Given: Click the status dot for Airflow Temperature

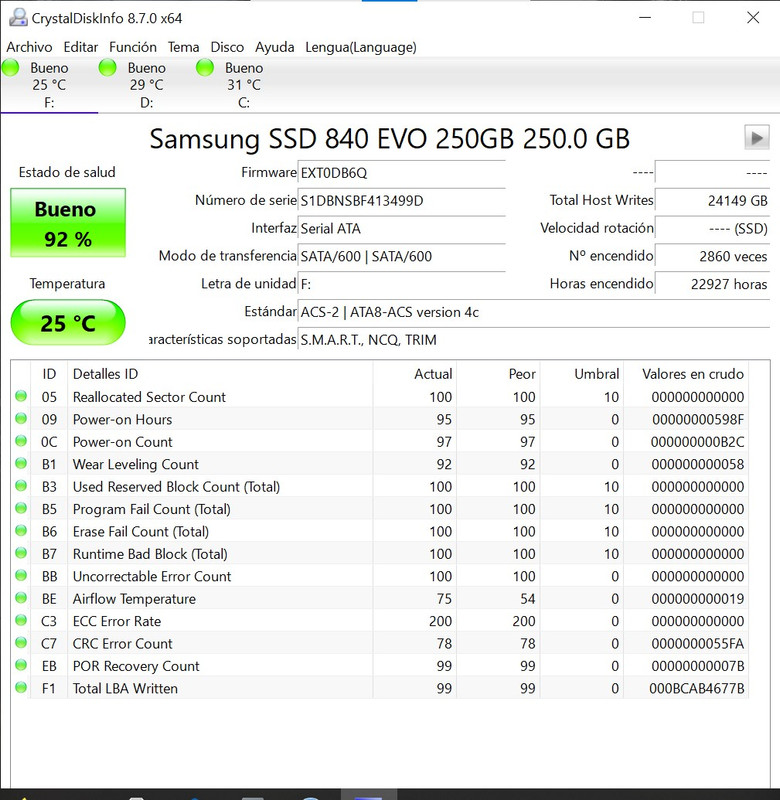Looking at the screenshot, I should pos(21,597).
